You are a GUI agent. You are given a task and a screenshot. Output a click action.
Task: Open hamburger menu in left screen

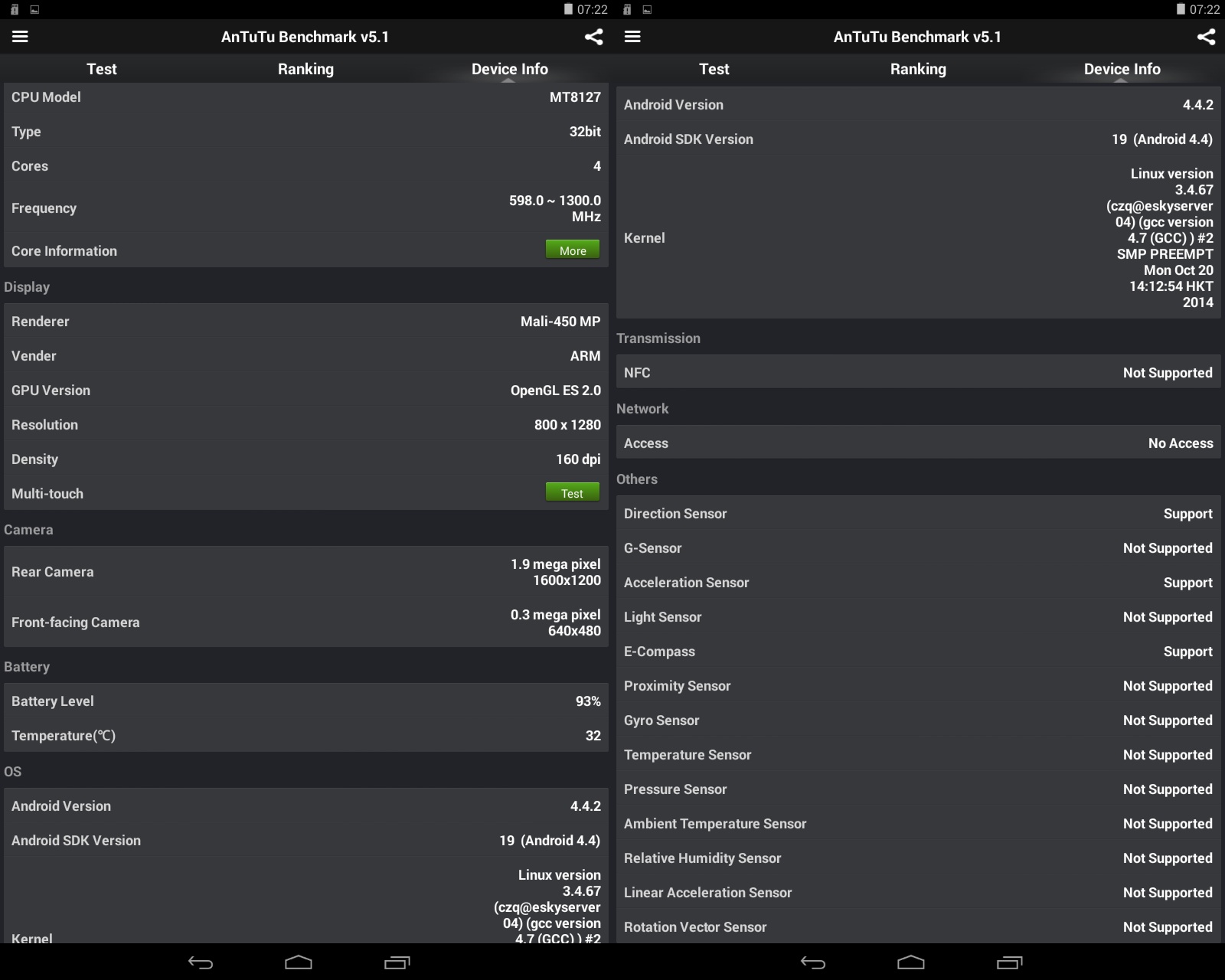[x=20, y=37]
